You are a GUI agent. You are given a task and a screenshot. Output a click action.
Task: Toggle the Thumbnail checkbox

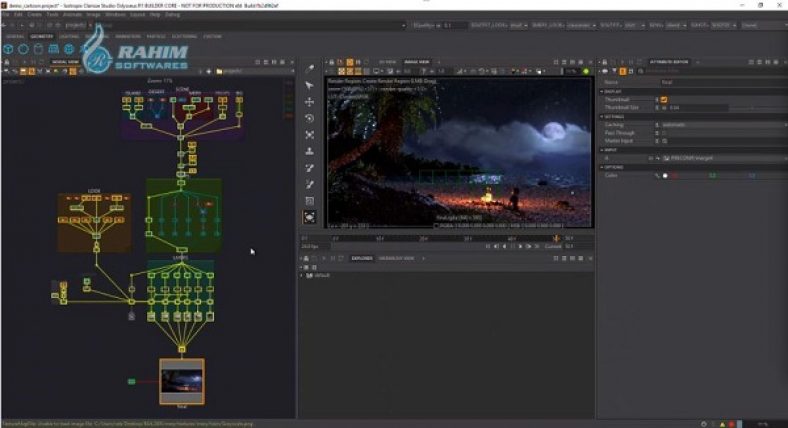[x=664, y=99]
